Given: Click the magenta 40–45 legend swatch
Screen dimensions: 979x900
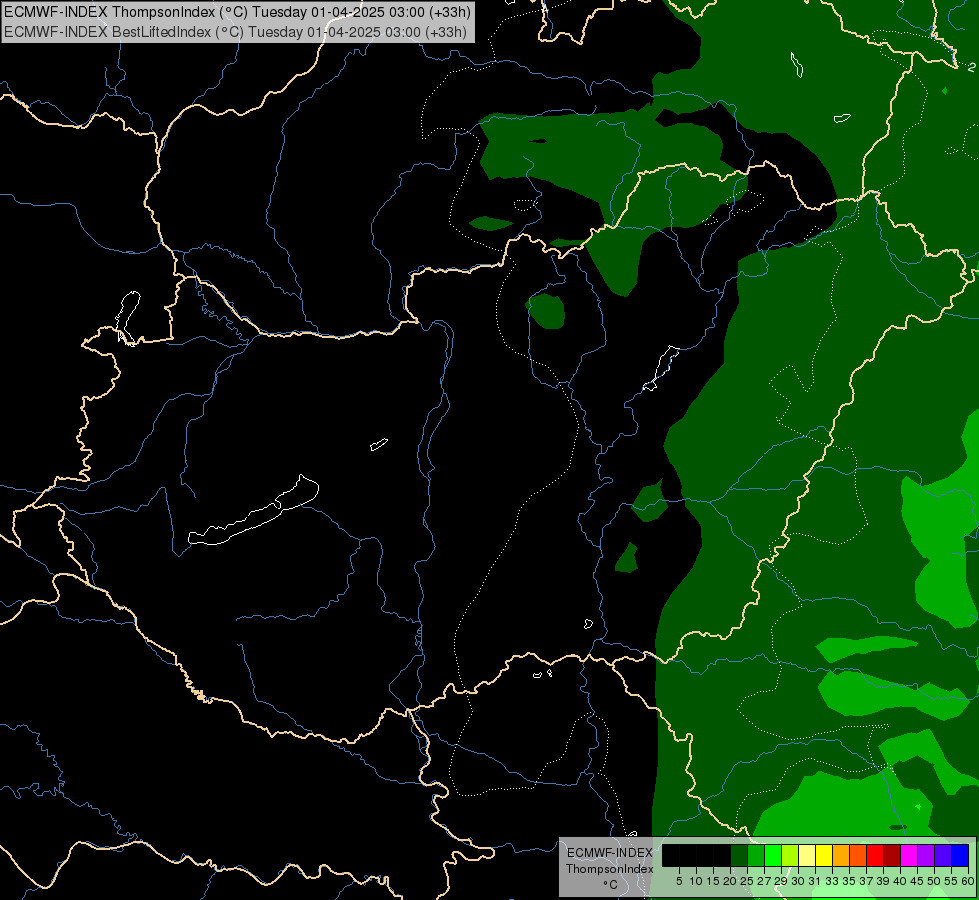Looking at the screenshot, I should tap(909, 855).
